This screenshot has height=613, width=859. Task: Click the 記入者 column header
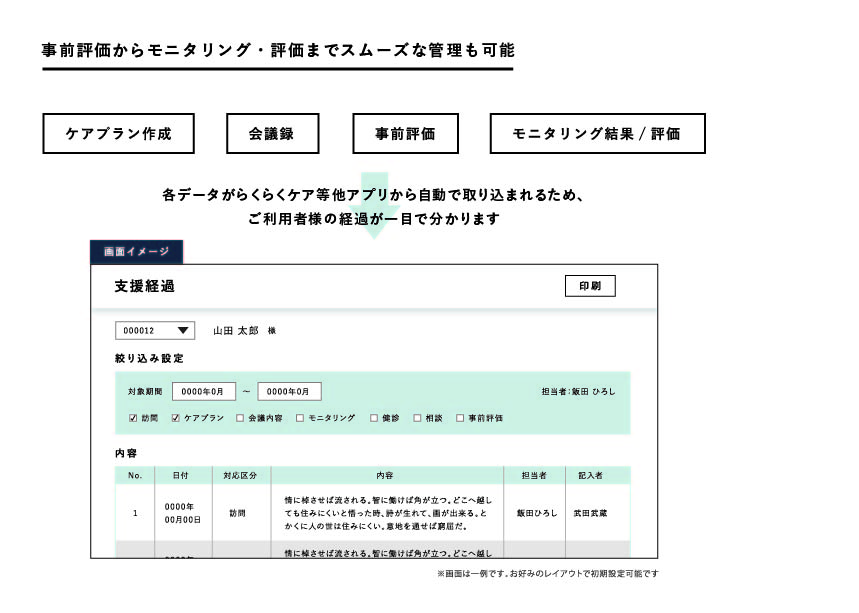click(x=591, y=475)
